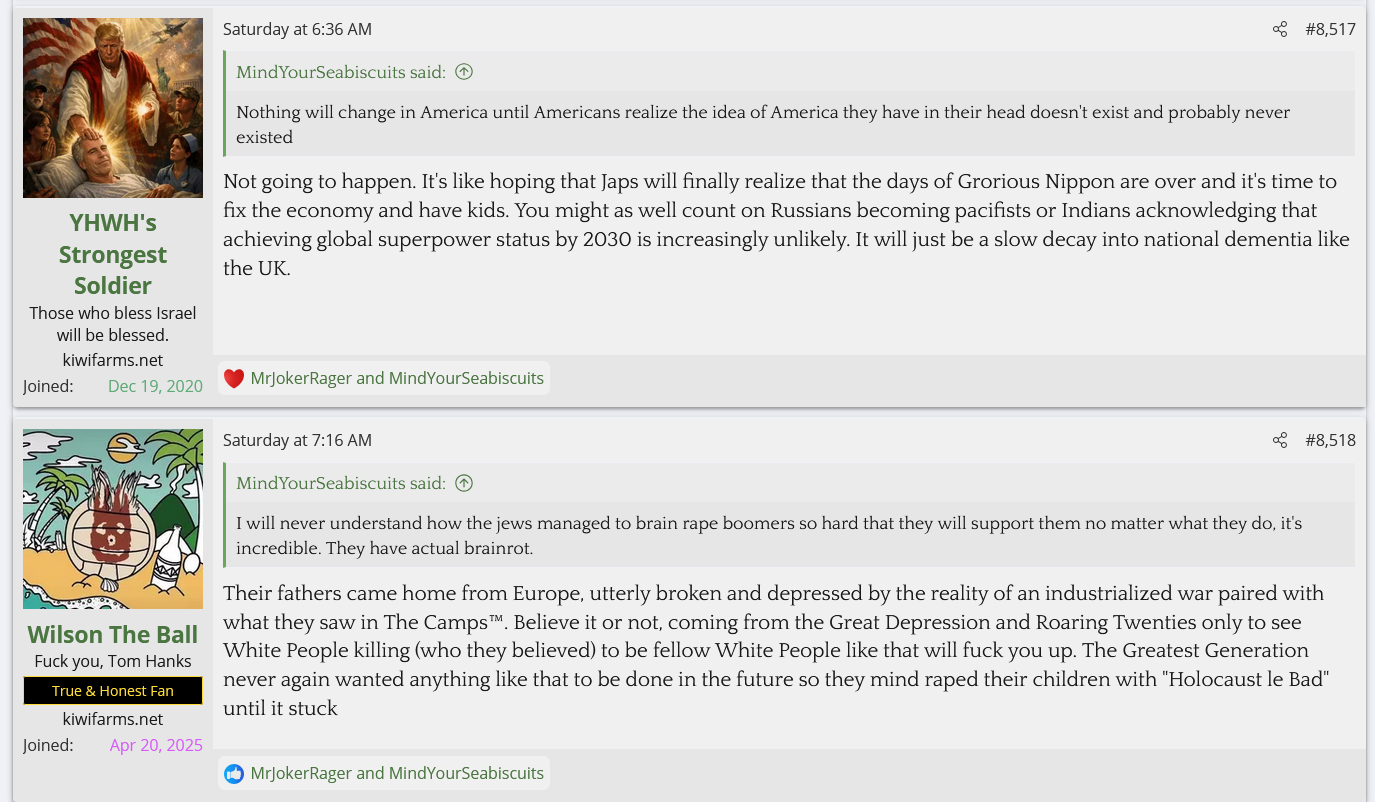The image size is (1375, 802).
Task: Open Wilson The Ball avatar image
Action: 113,519
